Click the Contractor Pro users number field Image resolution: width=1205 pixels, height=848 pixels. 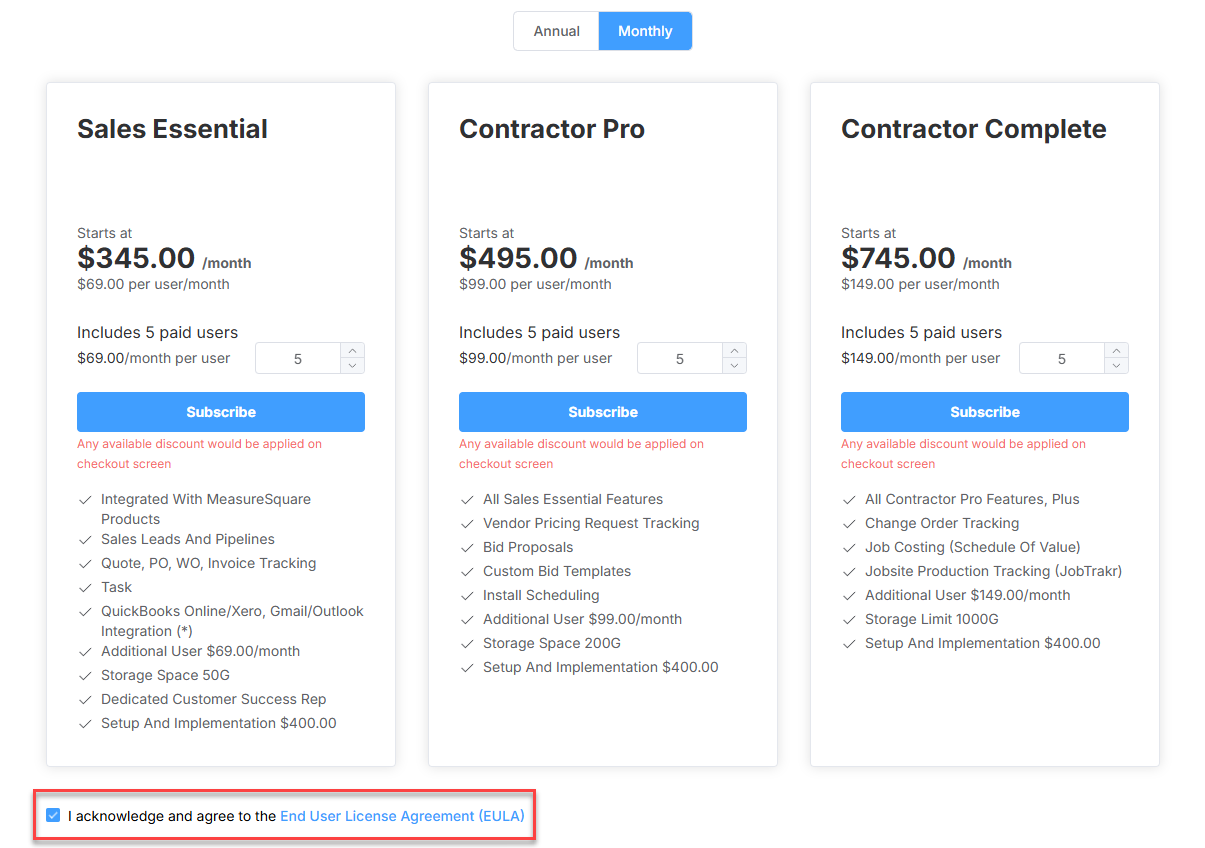point(680,358)
